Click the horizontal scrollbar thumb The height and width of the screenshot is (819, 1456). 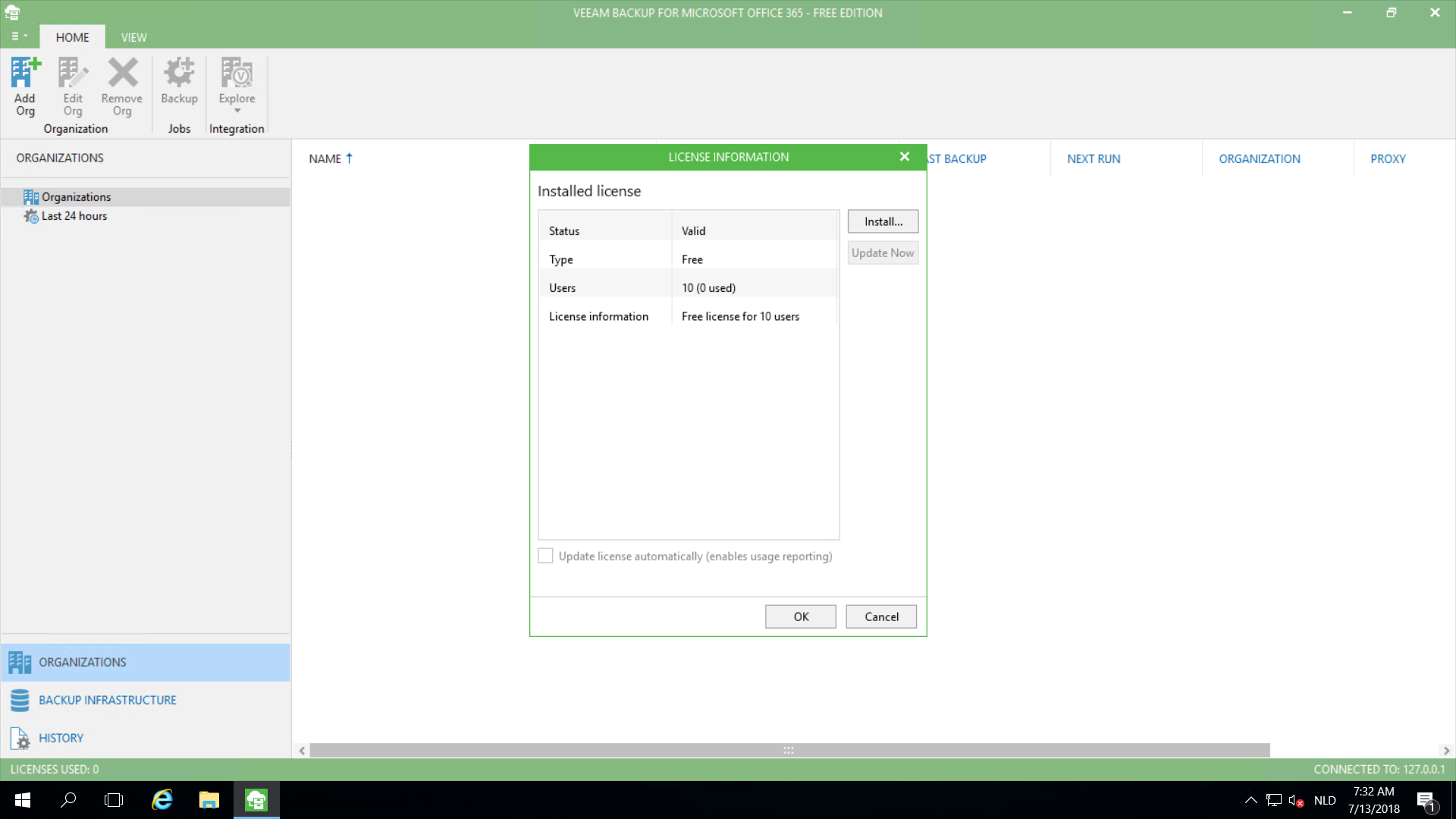click(789, 750)
